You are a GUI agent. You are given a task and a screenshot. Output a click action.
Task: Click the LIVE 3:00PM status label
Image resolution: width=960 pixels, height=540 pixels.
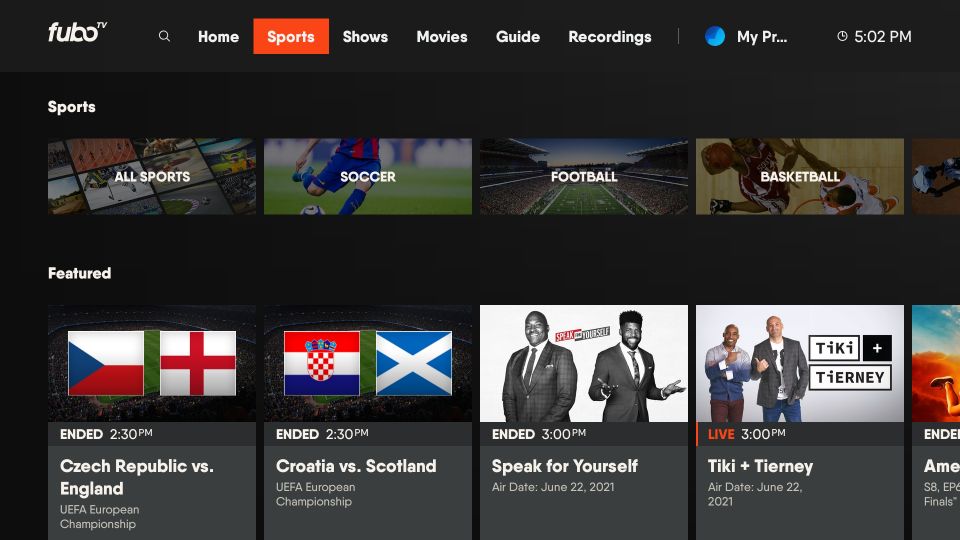click(x=746, y=434)
